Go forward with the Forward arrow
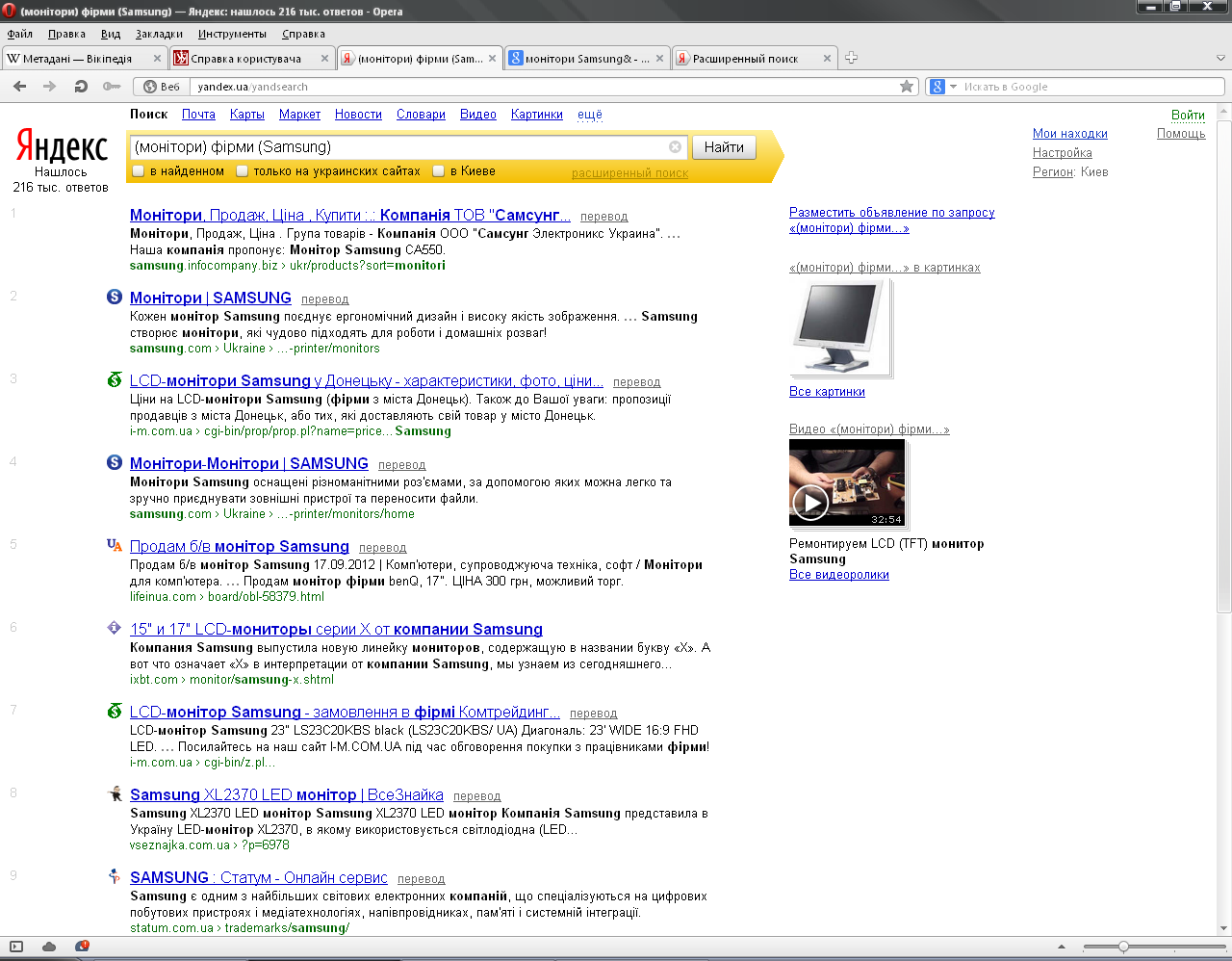The width and height of the screenshot is (1232, 961). pos(49,87)
